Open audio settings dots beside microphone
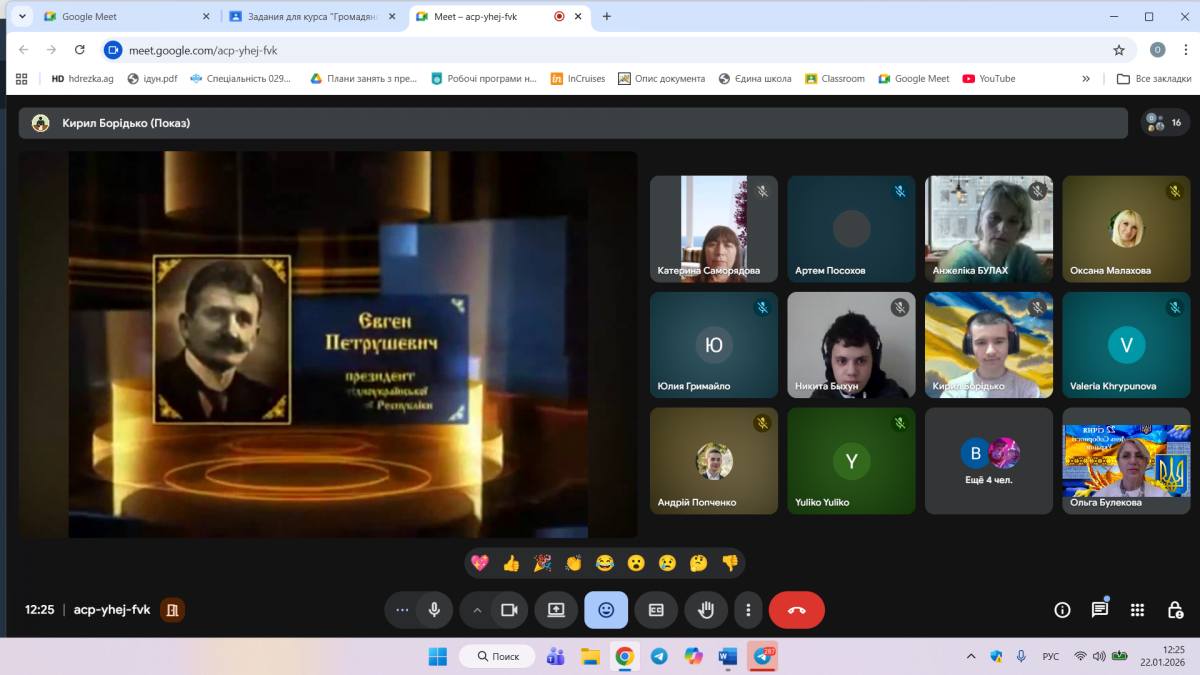 click(x=402, y=610)
